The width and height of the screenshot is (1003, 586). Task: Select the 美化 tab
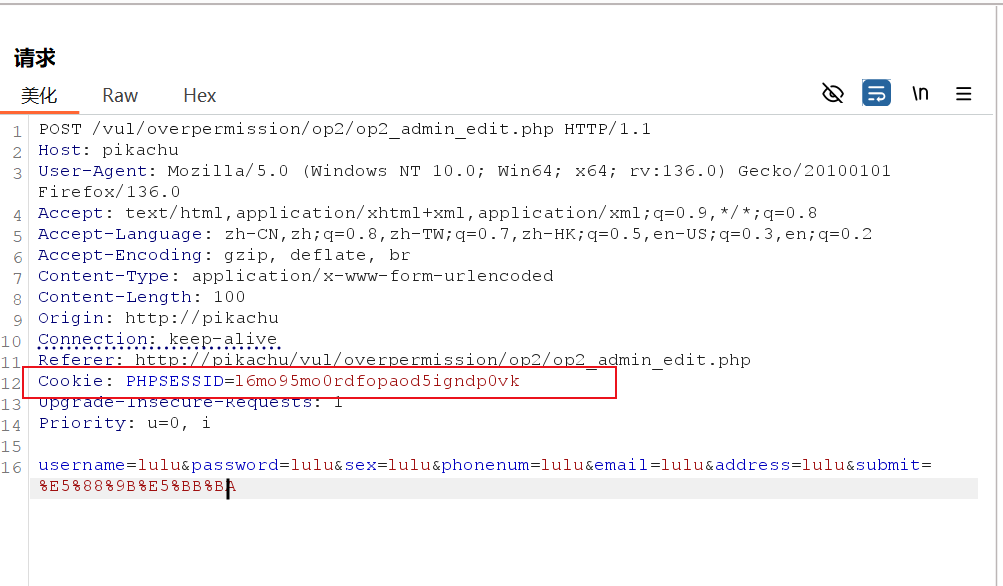(39, 95)
